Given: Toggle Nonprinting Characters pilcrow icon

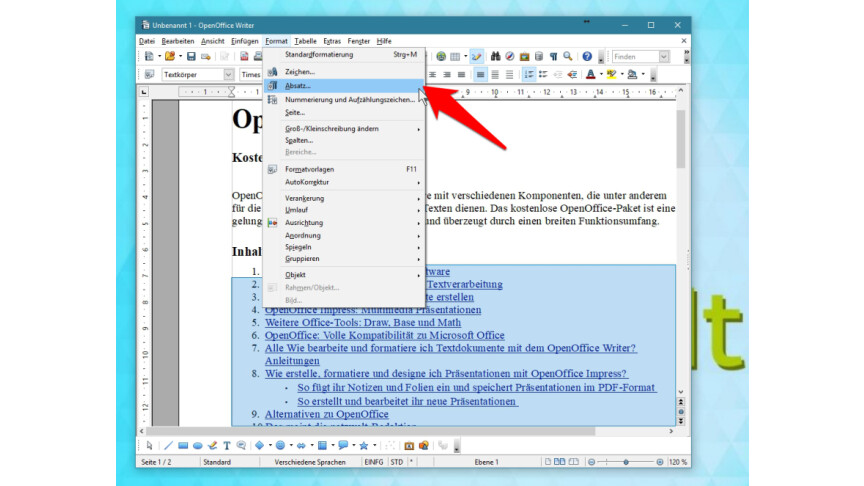Looking at the screenshot, I should (x=553, y=56).
